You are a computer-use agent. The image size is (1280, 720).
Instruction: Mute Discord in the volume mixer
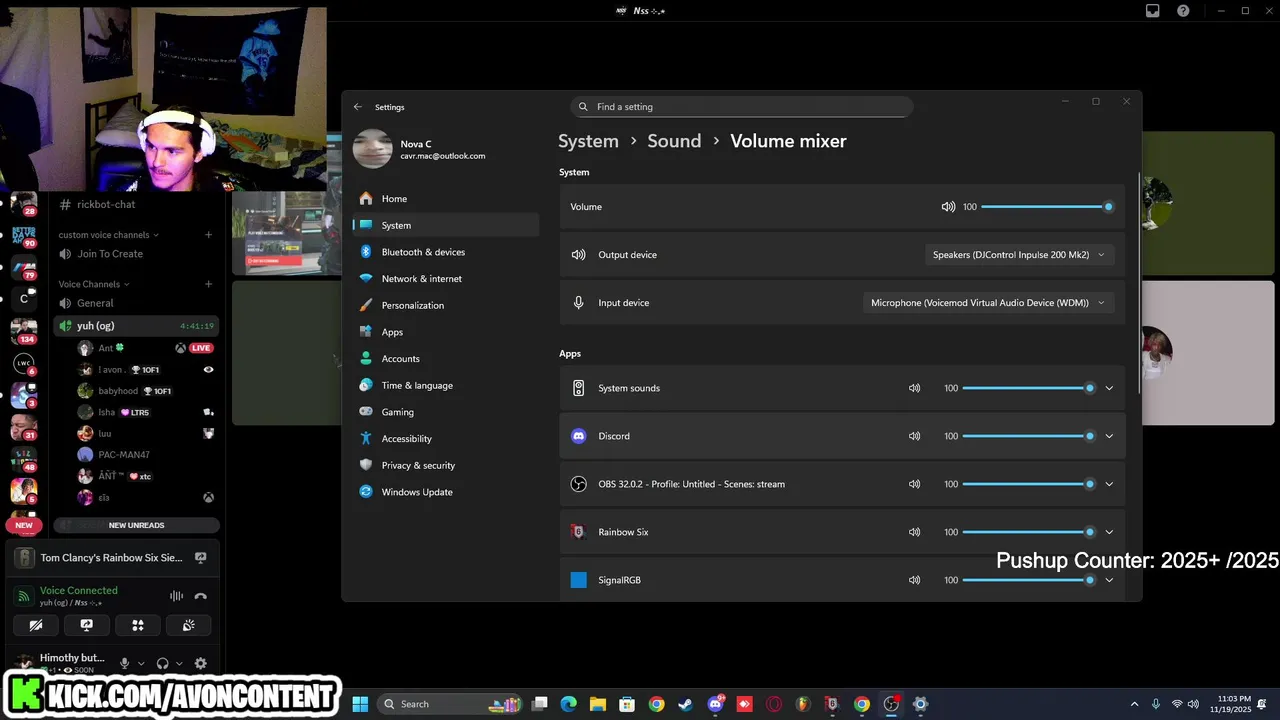(x=914, y=436)
